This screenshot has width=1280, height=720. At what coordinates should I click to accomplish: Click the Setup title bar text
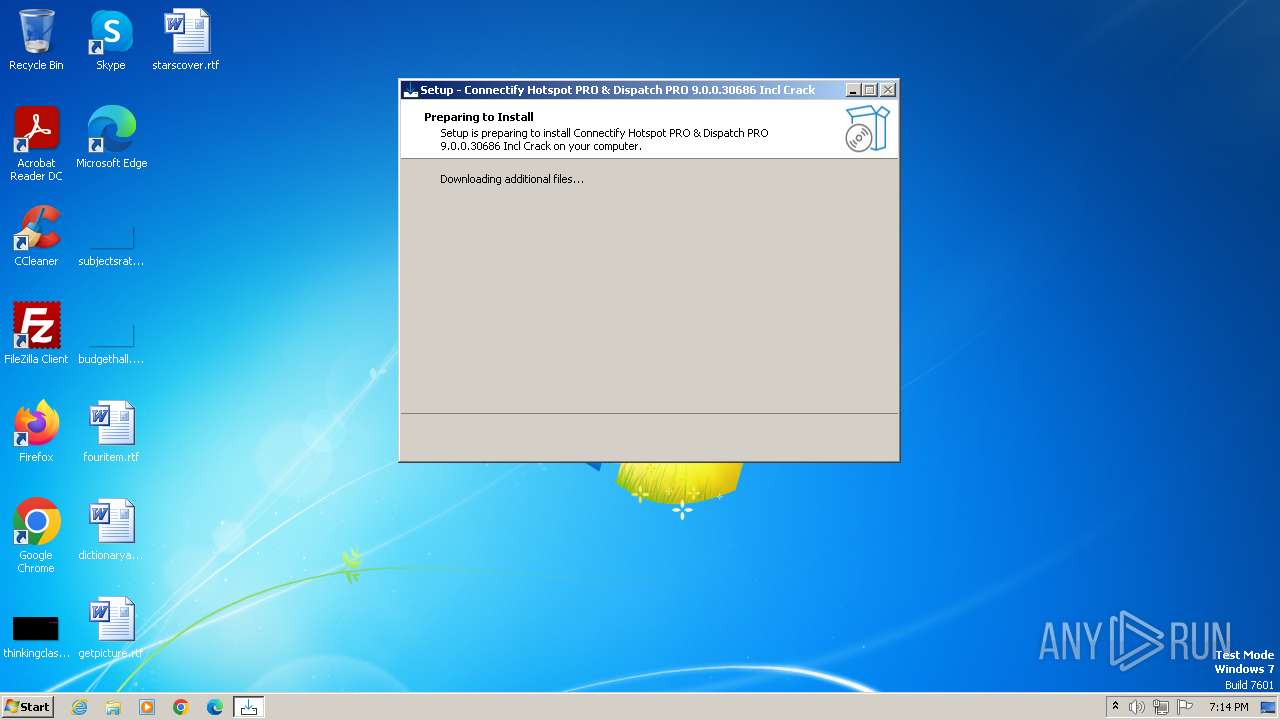(617, 90)
